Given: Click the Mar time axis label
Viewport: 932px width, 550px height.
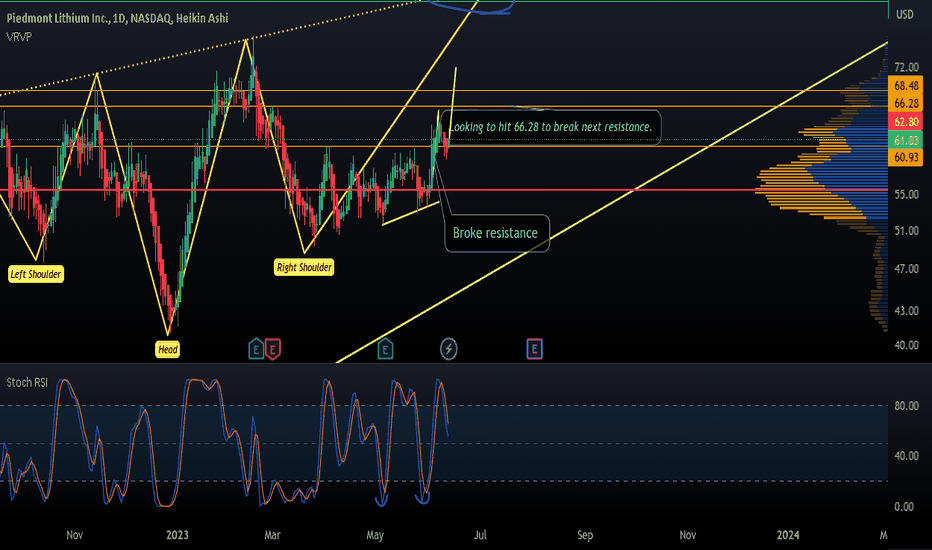Looking at the screenshot, I should pyautogui.click(x=272, y=535).
